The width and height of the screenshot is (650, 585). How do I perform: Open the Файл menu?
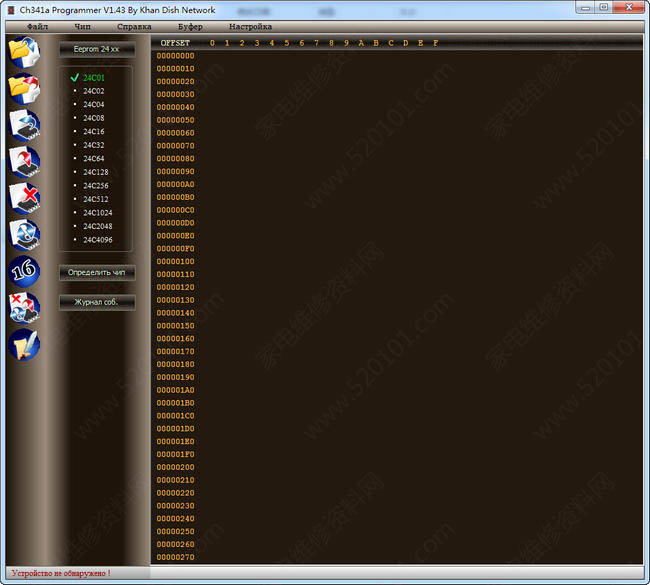(37, 26)
